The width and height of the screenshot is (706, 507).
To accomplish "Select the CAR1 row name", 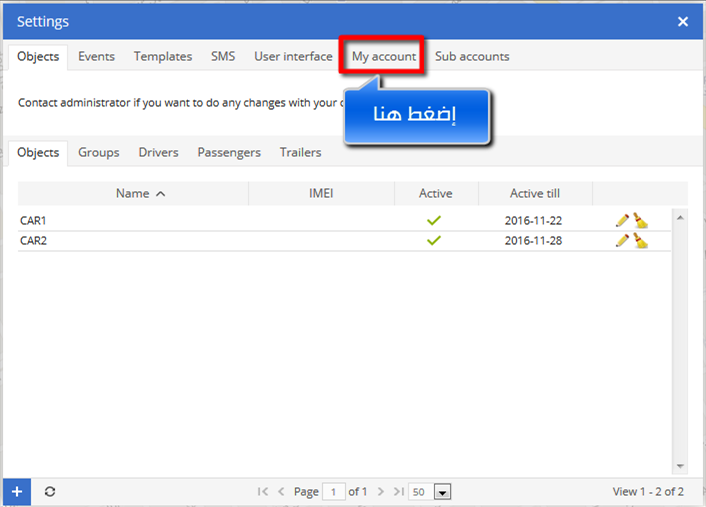I will 33,221.
